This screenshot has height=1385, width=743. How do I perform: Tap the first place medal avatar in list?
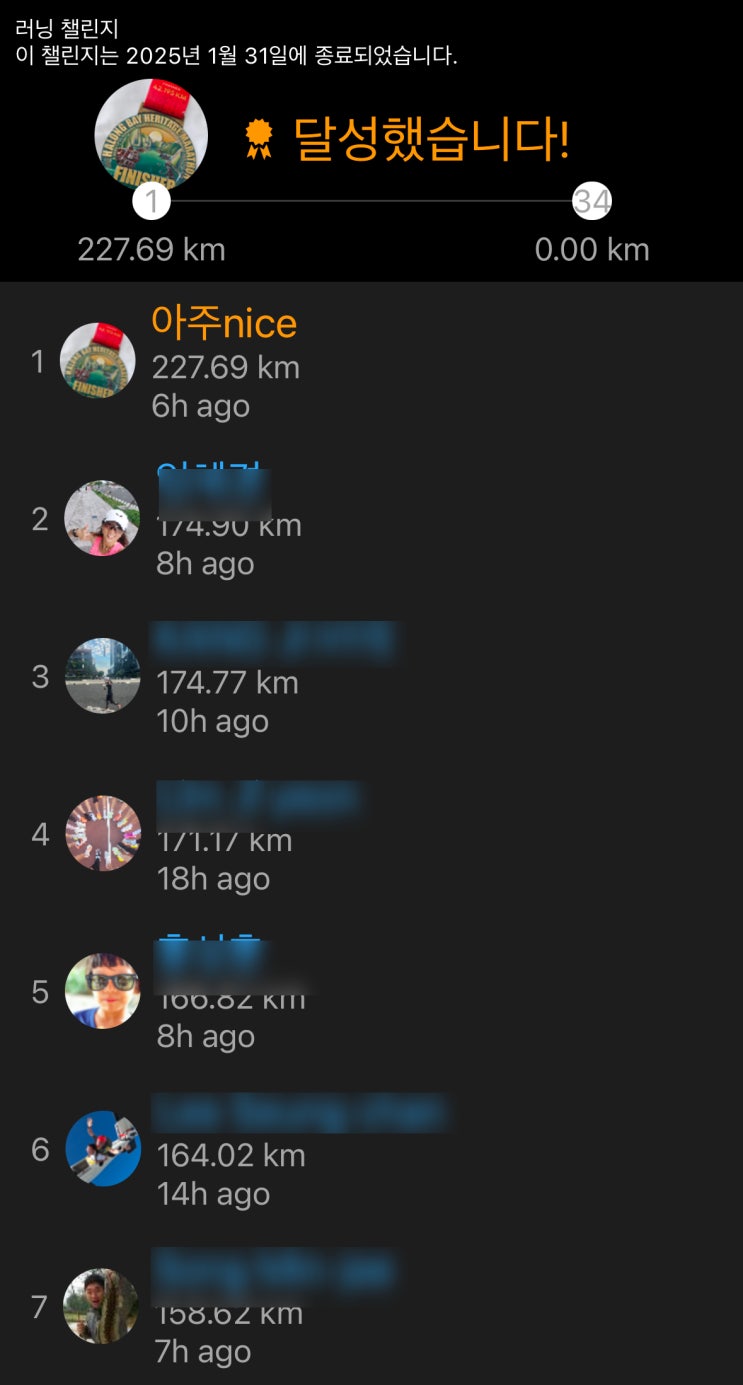click(x=98, y=361)
